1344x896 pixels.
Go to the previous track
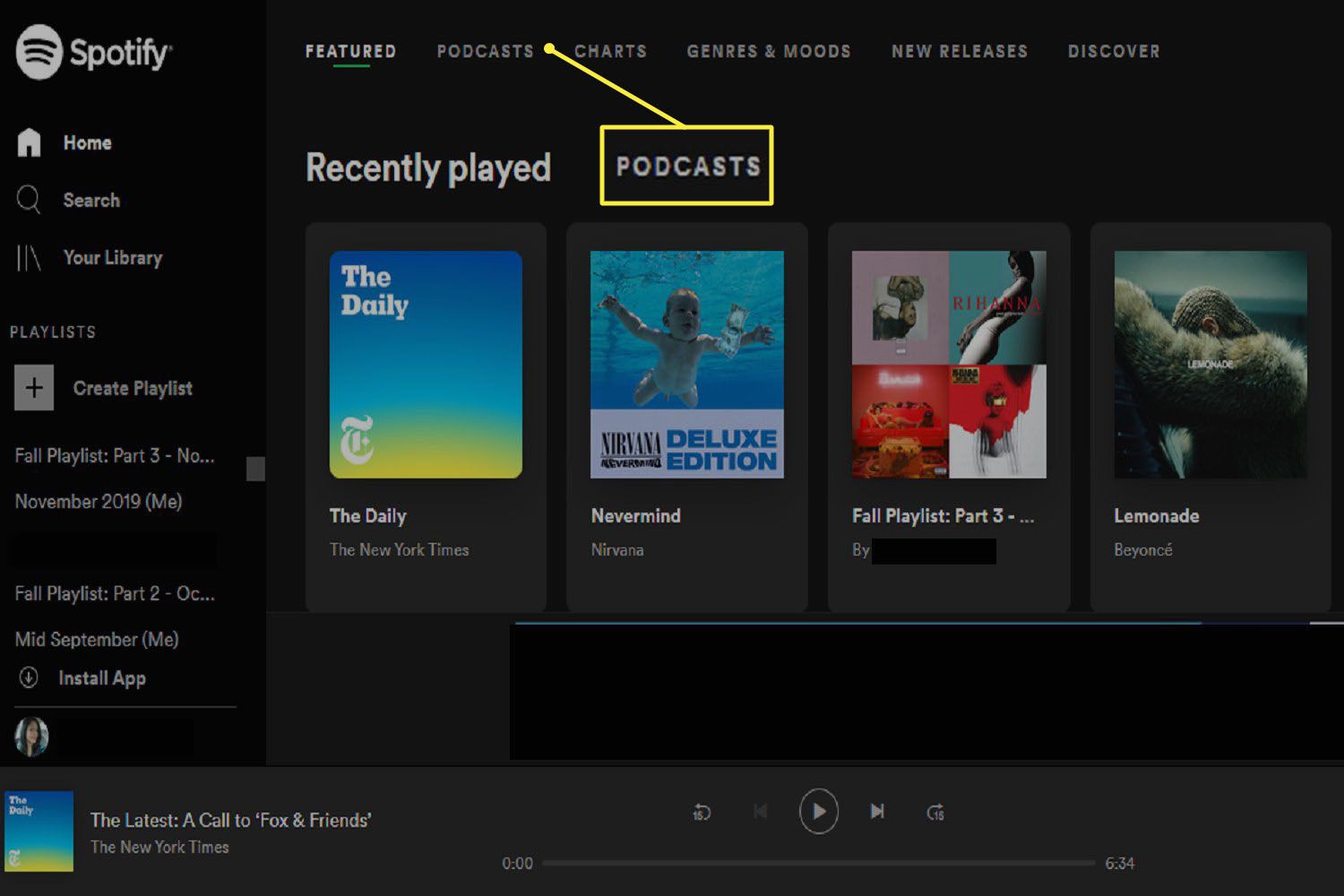760,812
